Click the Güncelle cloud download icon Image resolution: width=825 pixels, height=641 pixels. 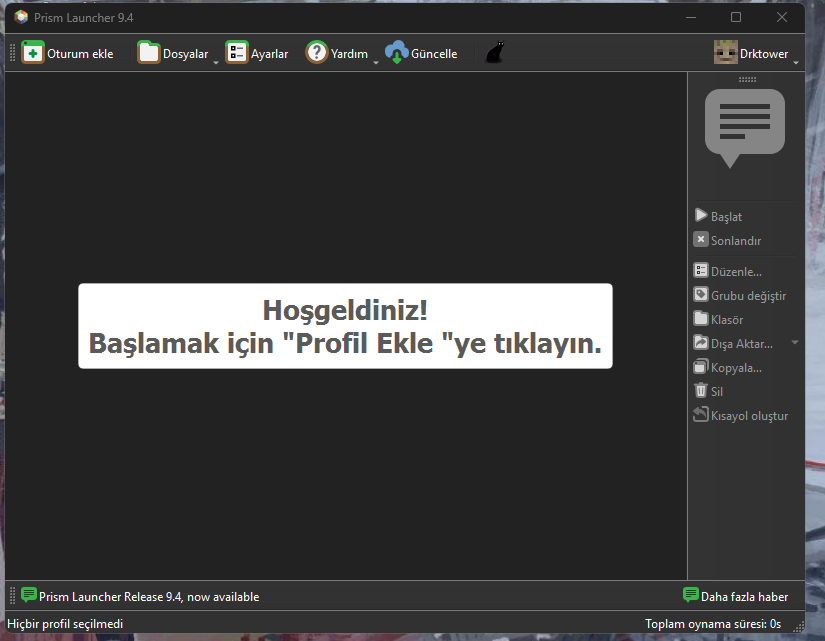pos(397,53)
